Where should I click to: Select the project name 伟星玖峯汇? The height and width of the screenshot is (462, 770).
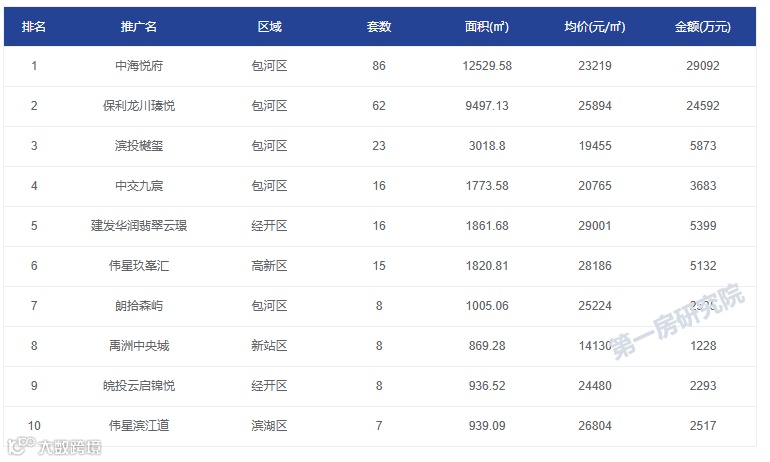point(139,266)
